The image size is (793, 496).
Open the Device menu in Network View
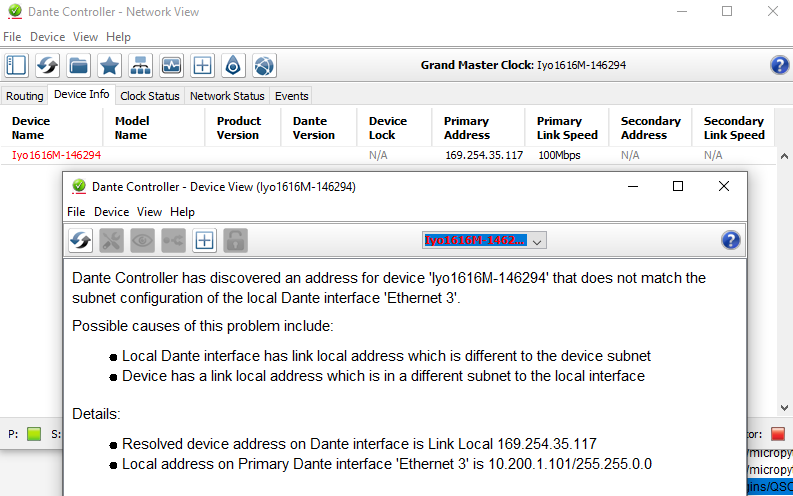point(48,37)
